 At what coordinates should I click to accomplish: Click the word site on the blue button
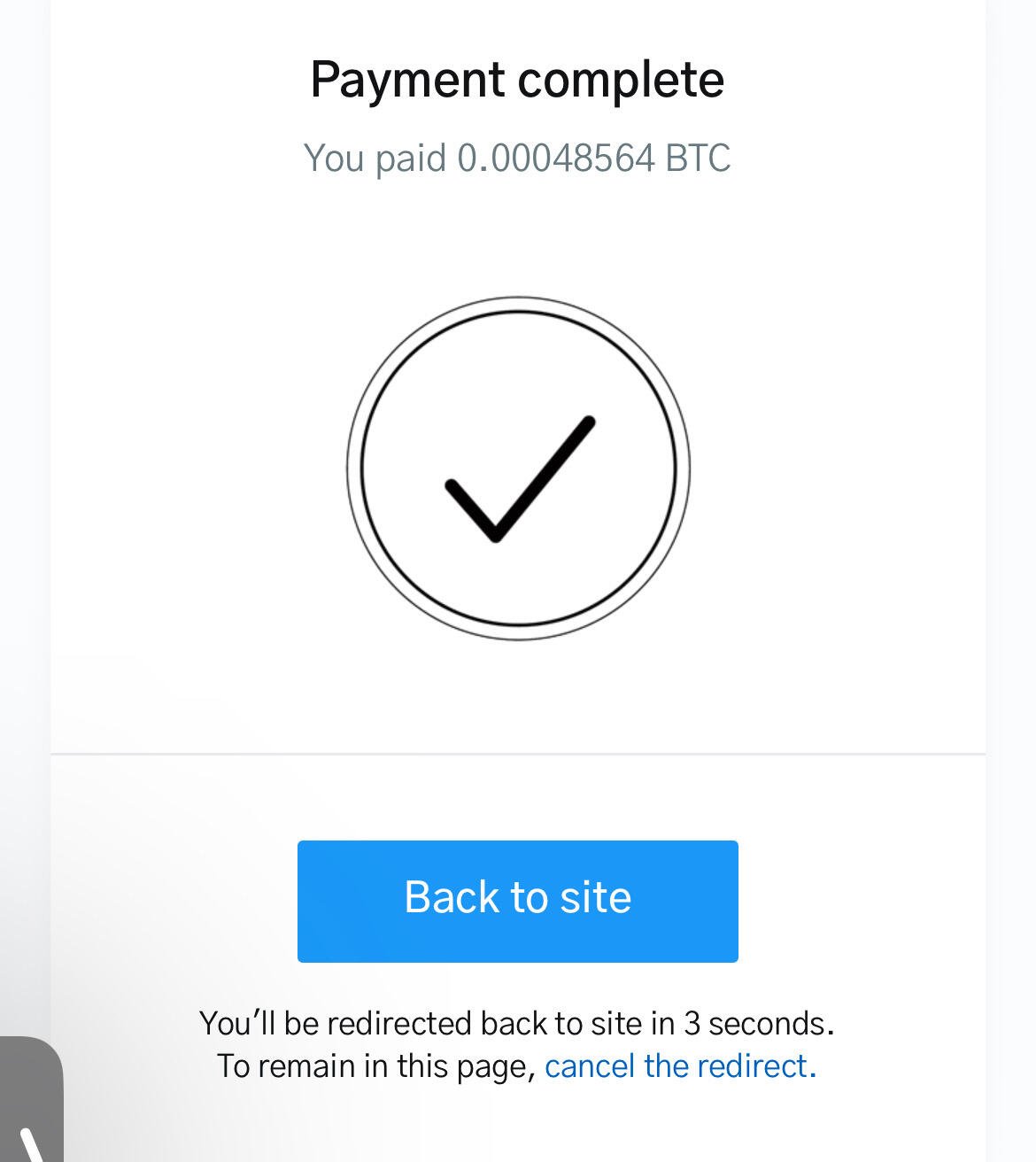coord(597,897)
